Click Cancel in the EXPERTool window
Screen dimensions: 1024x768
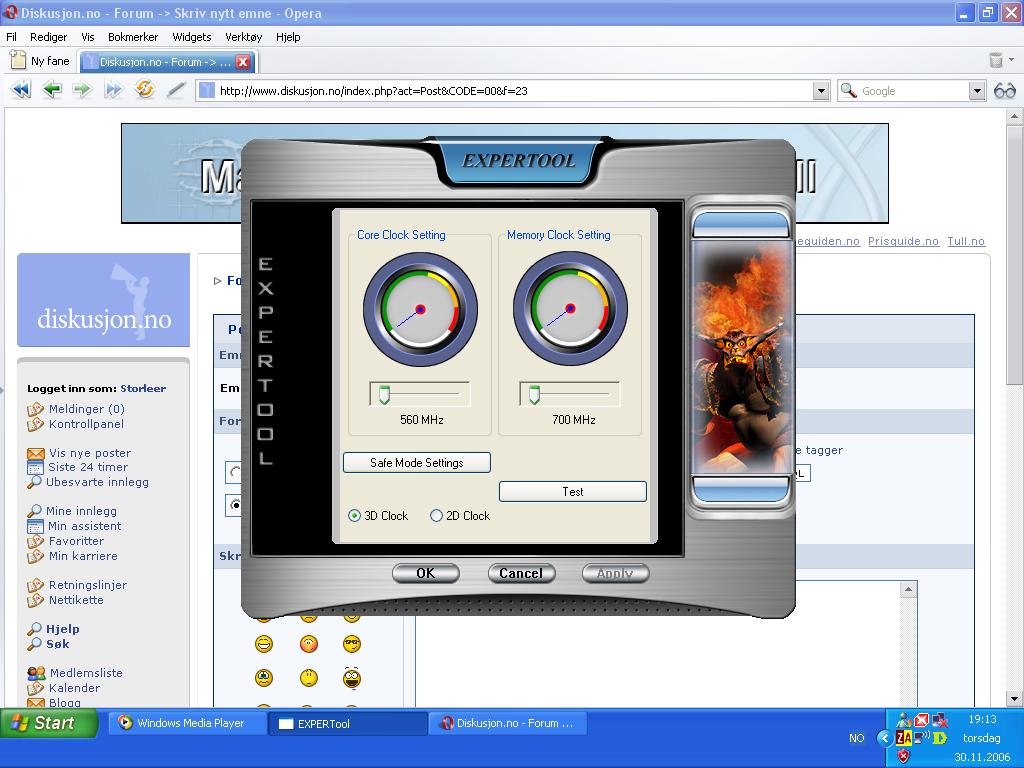pyautogui.click(x=521, y=573)
